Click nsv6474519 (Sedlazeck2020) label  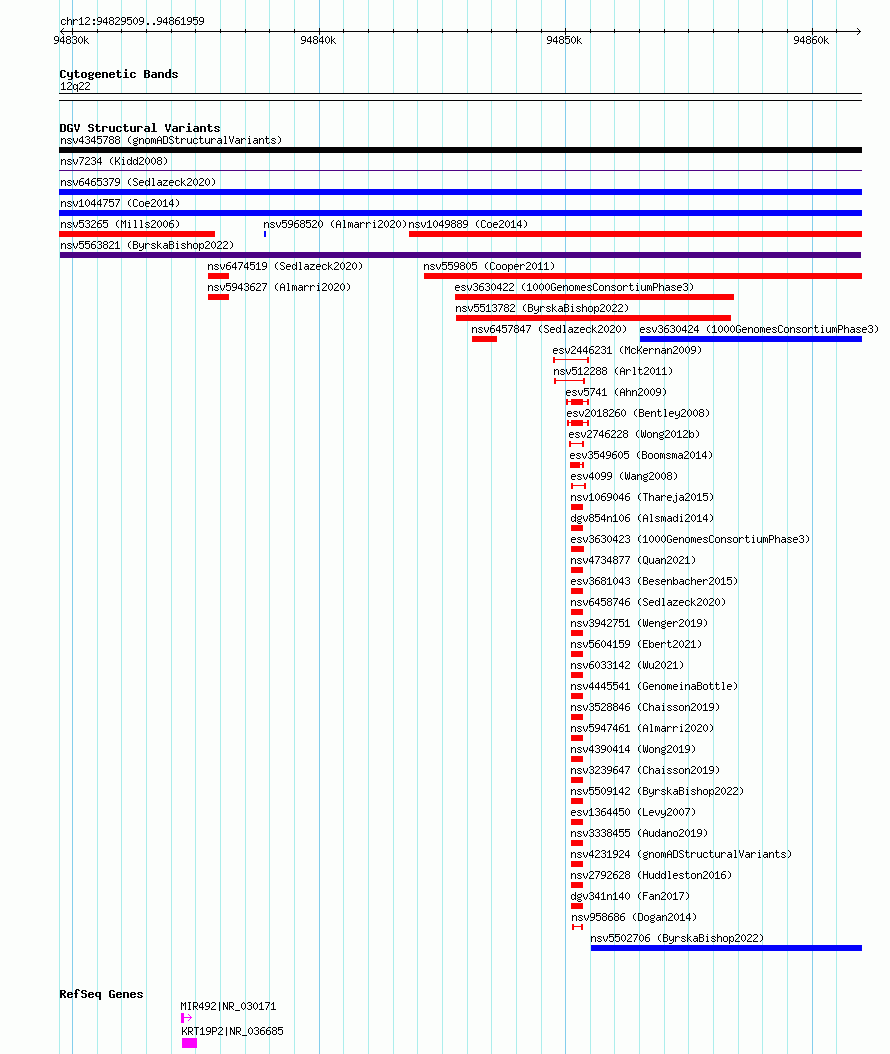click(x=285, y=266)
